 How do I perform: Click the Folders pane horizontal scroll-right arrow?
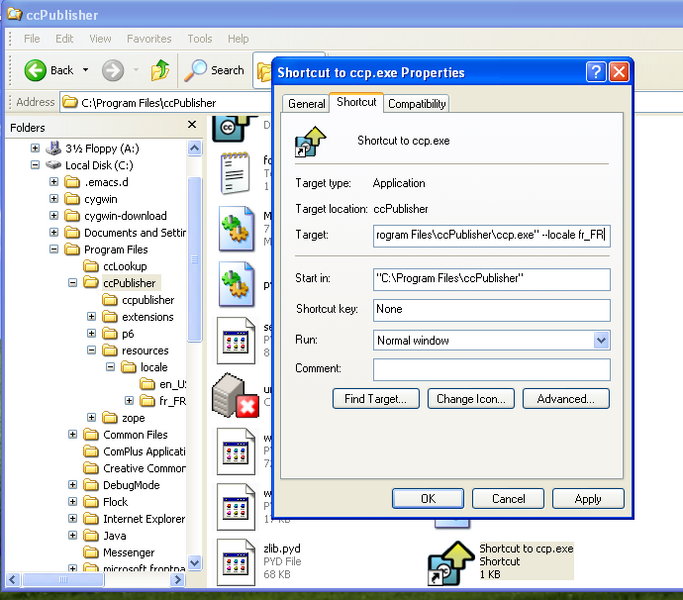point(177,580)
